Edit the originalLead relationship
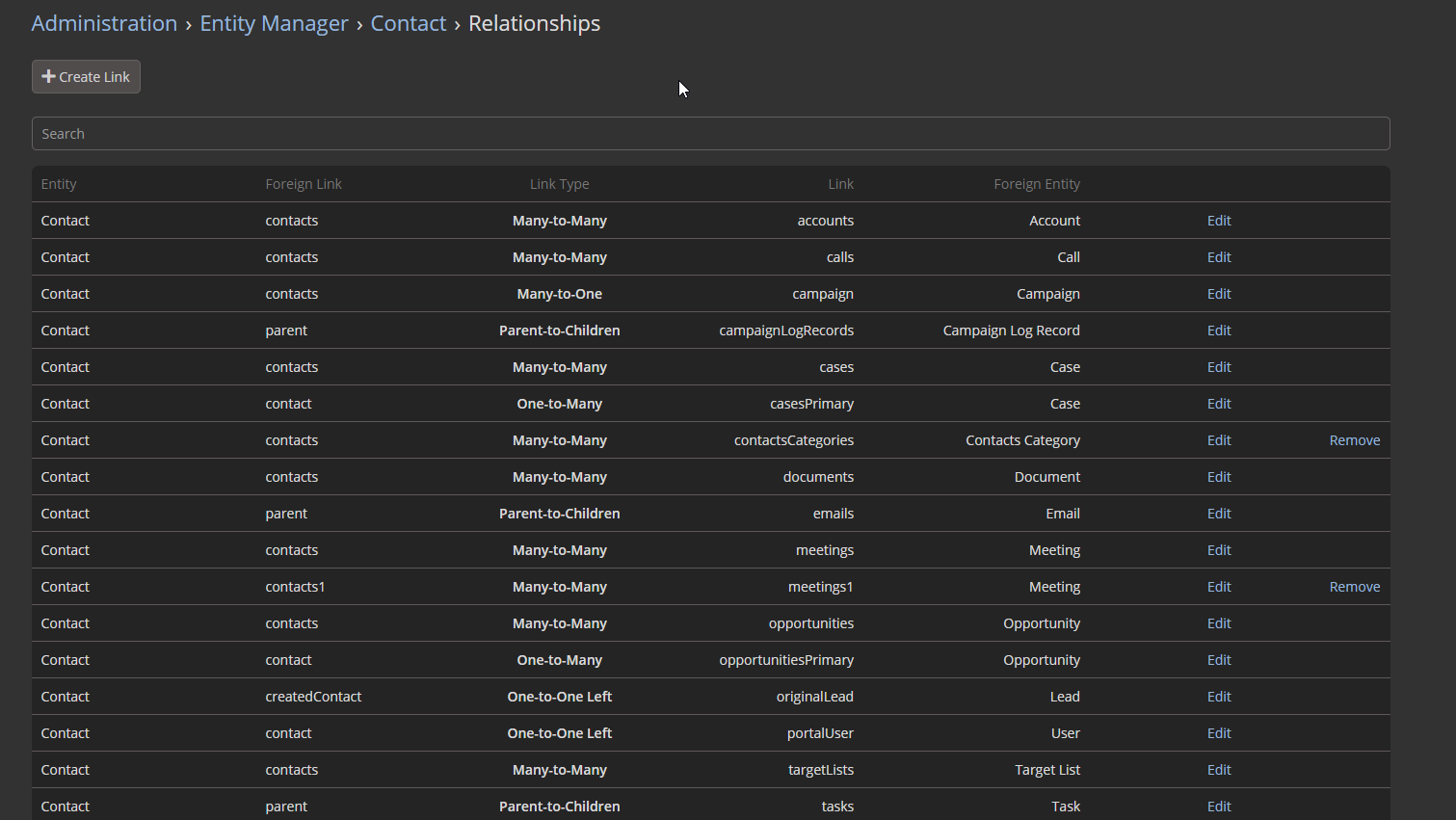1456x820 pixels. tap(1218, 697)
